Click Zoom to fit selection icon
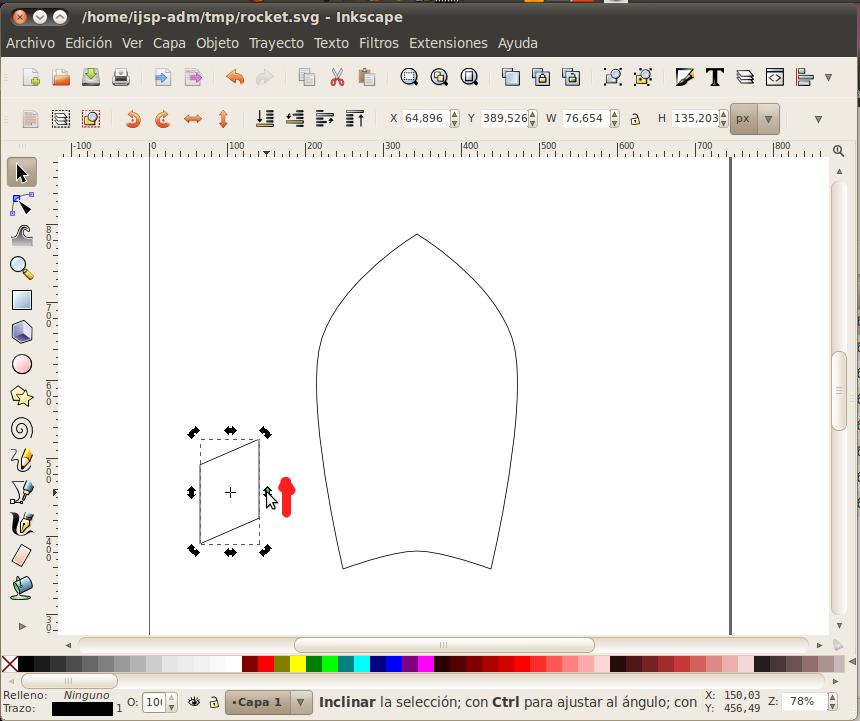Viewport: 860px width, 721px height. (409, 77)
